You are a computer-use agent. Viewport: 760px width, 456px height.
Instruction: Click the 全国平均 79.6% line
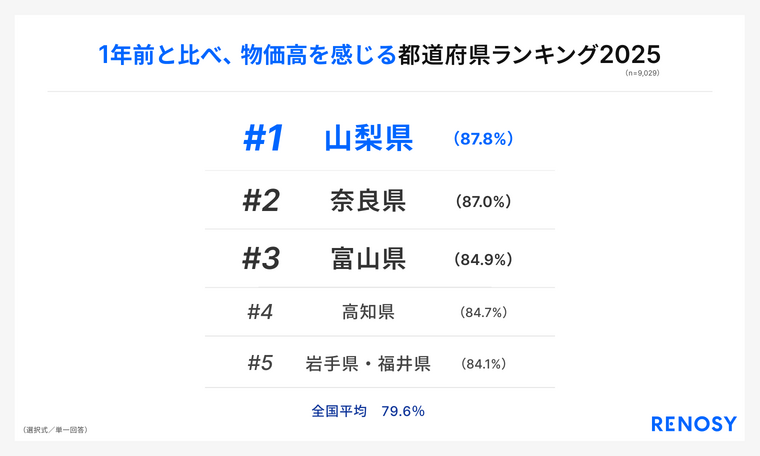(368, 411)
